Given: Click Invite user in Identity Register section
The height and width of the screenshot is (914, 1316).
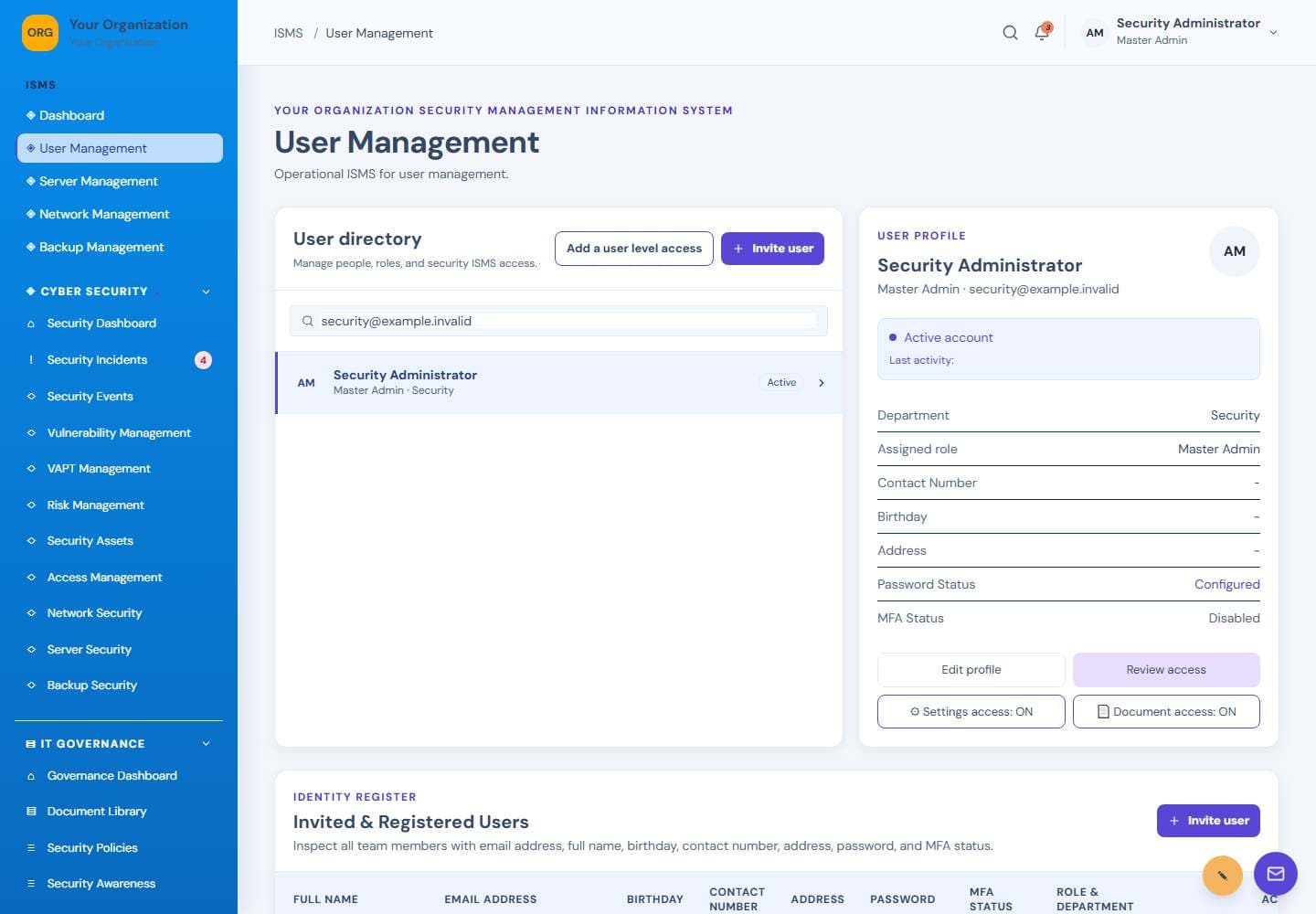Looking at the screenshot, I should pos(1208,821).
